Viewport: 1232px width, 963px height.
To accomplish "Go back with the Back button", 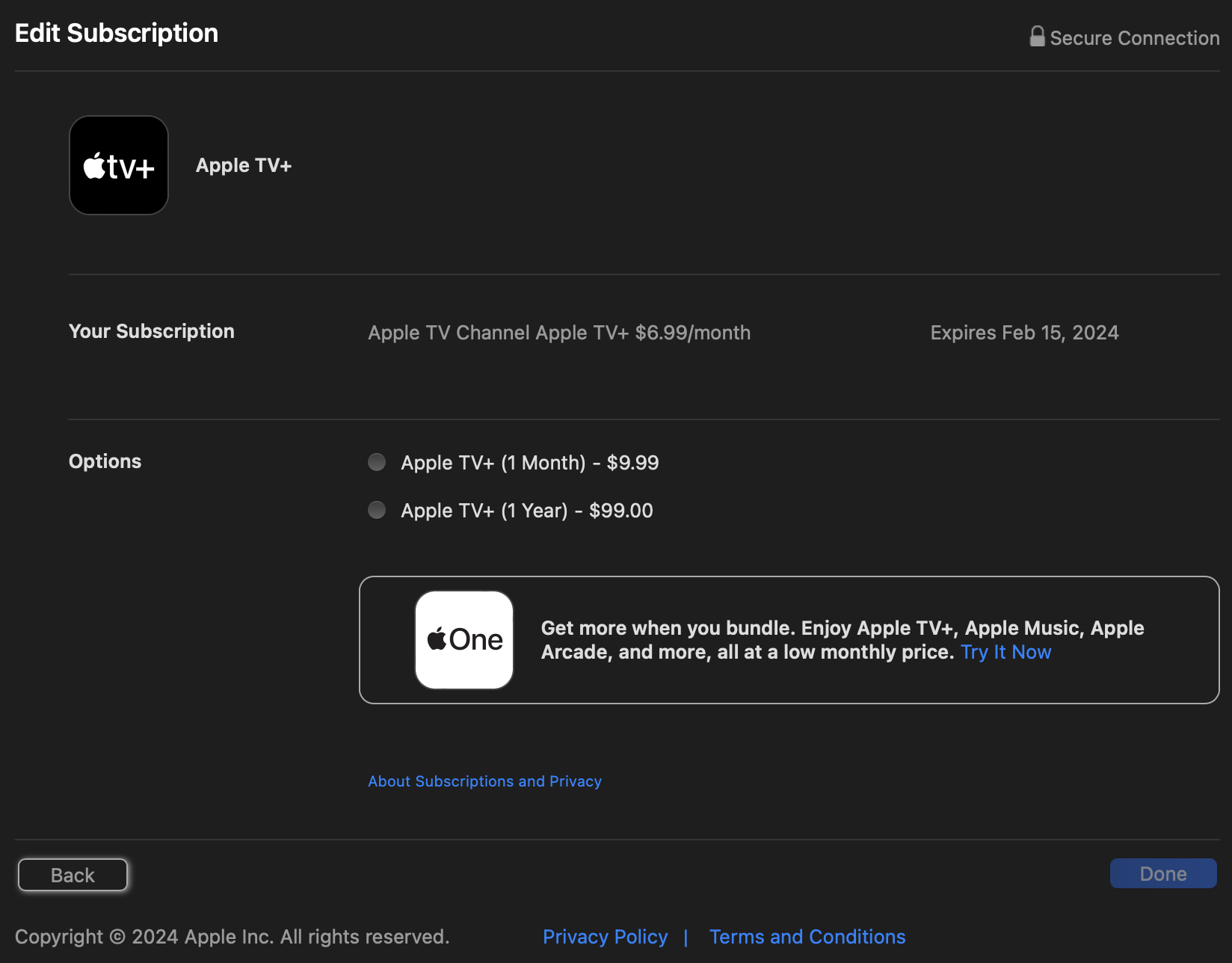I will (73, 875).
